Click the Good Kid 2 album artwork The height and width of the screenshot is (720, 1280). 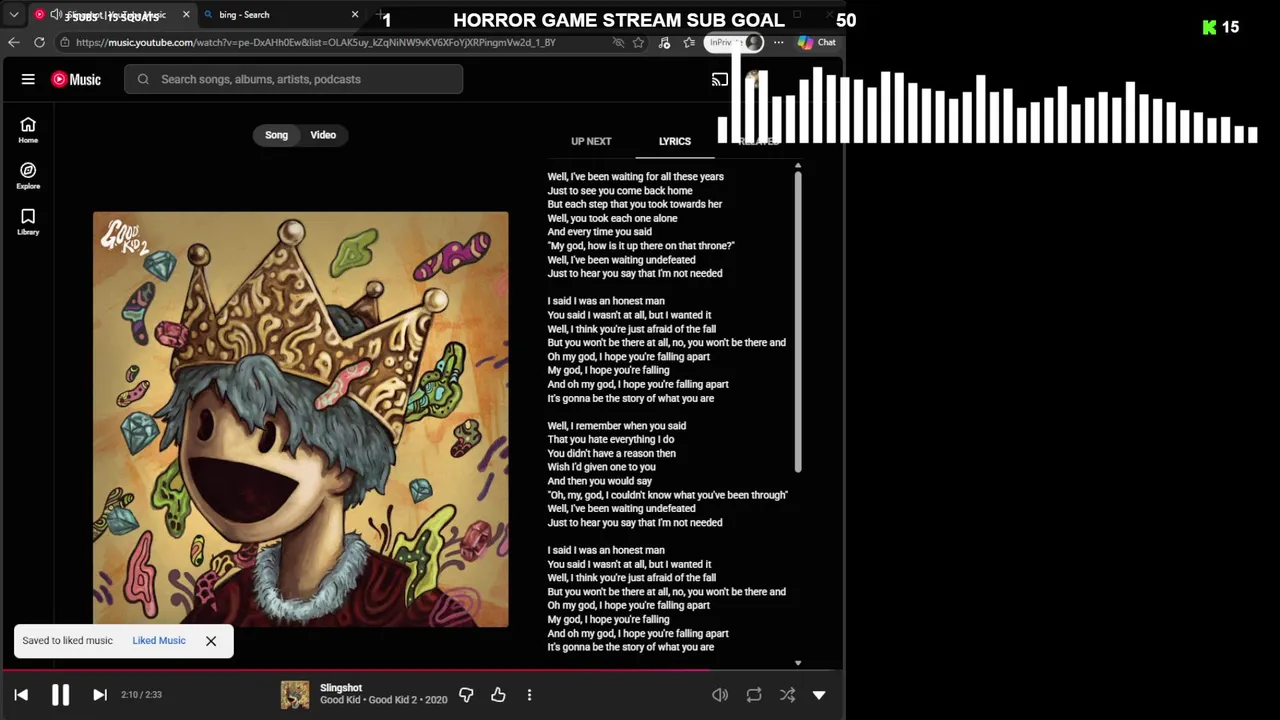point(300,419)
